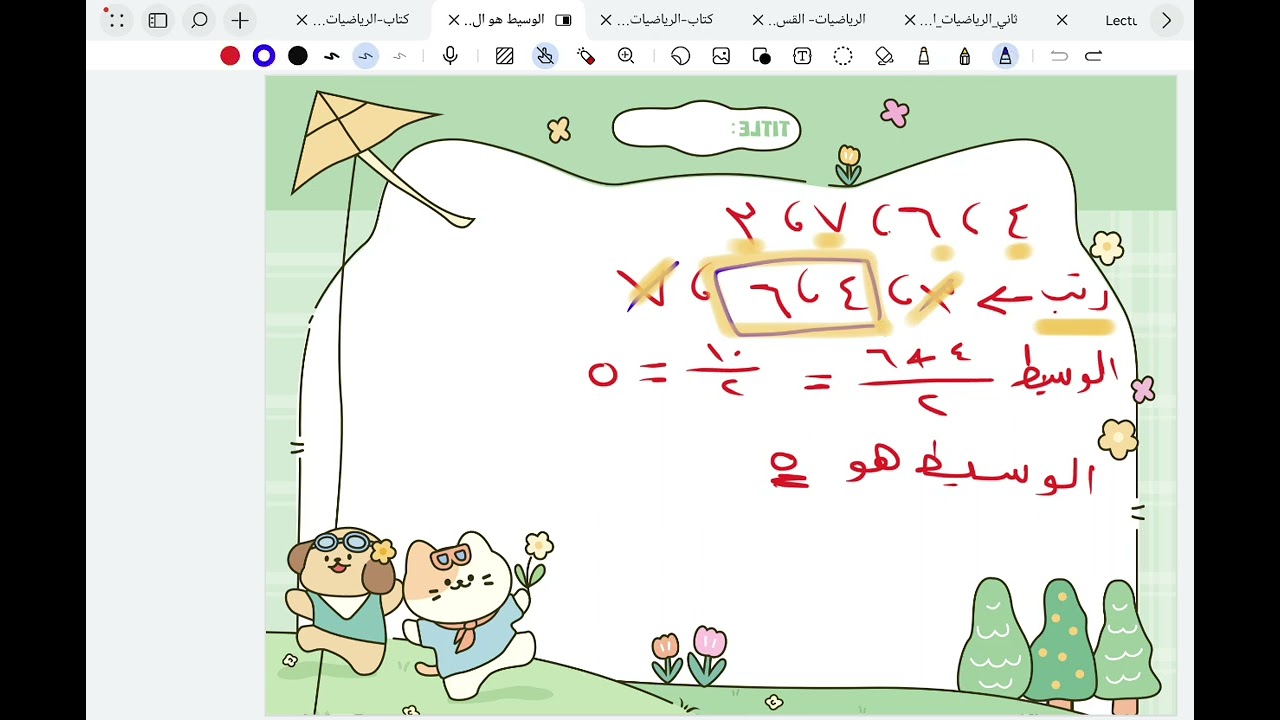Pick the red pen color
This screenshot has width=1280, height=720.
230,56
